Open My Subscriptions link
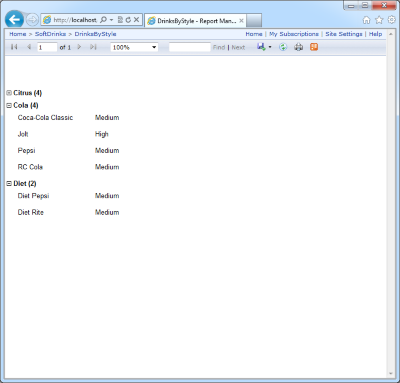This screenshot has height=383, width=400. [x=294, y=34]
